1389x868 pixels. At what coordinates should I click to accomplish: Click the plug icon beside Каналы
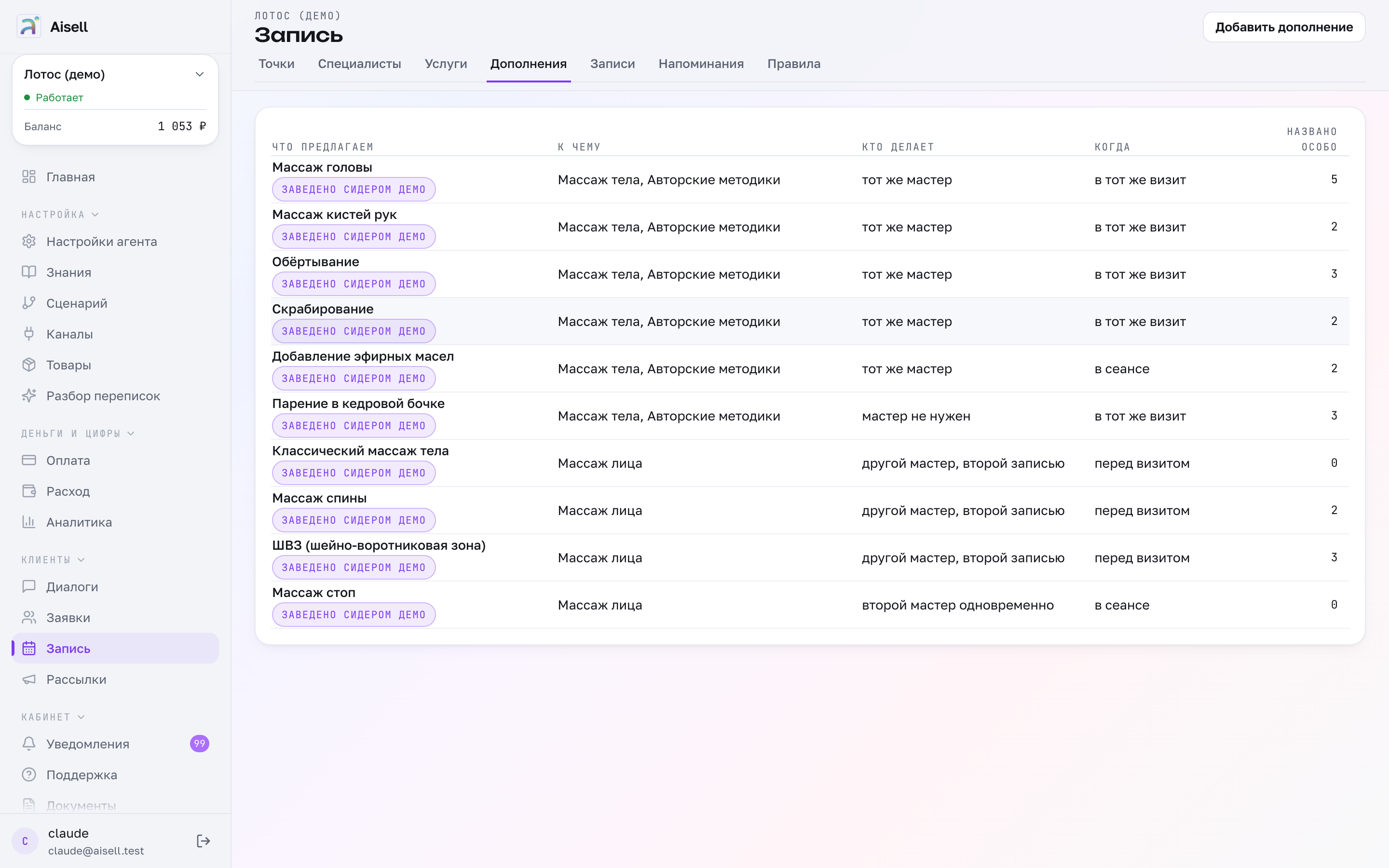[29, 334]
